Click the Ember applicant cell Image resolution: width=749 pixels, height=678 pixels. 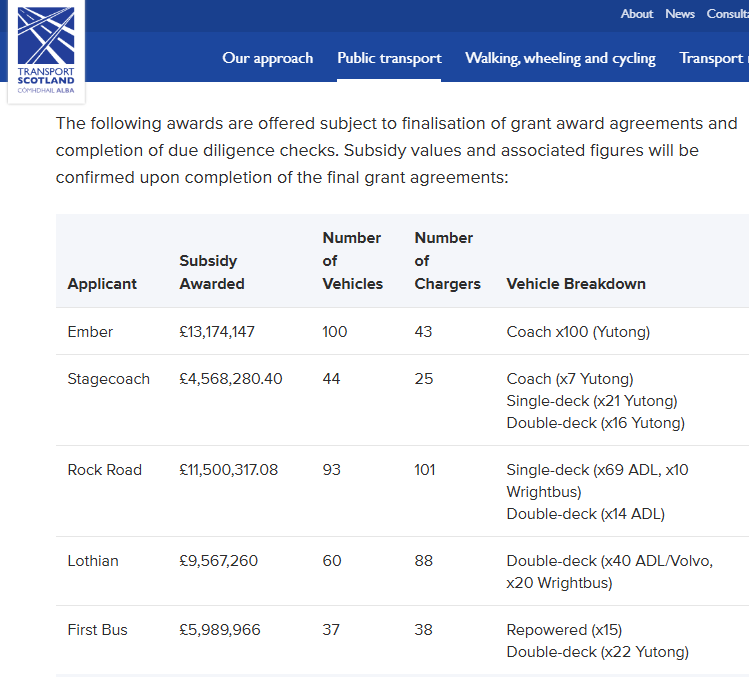coord(90,332)
